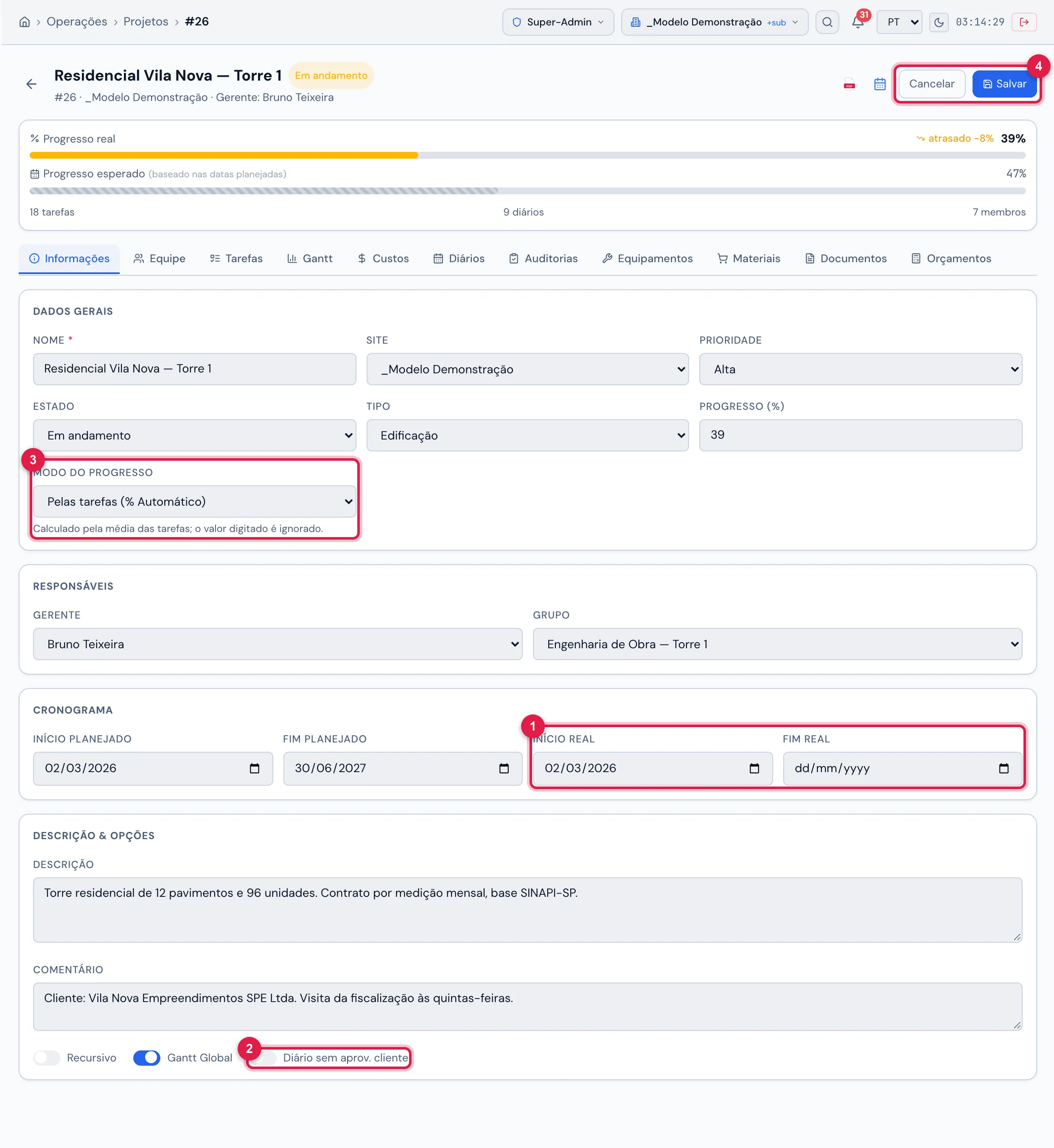Open the Custos tab
This screenshot has height=1148, width=1054.
coord(383,258)
